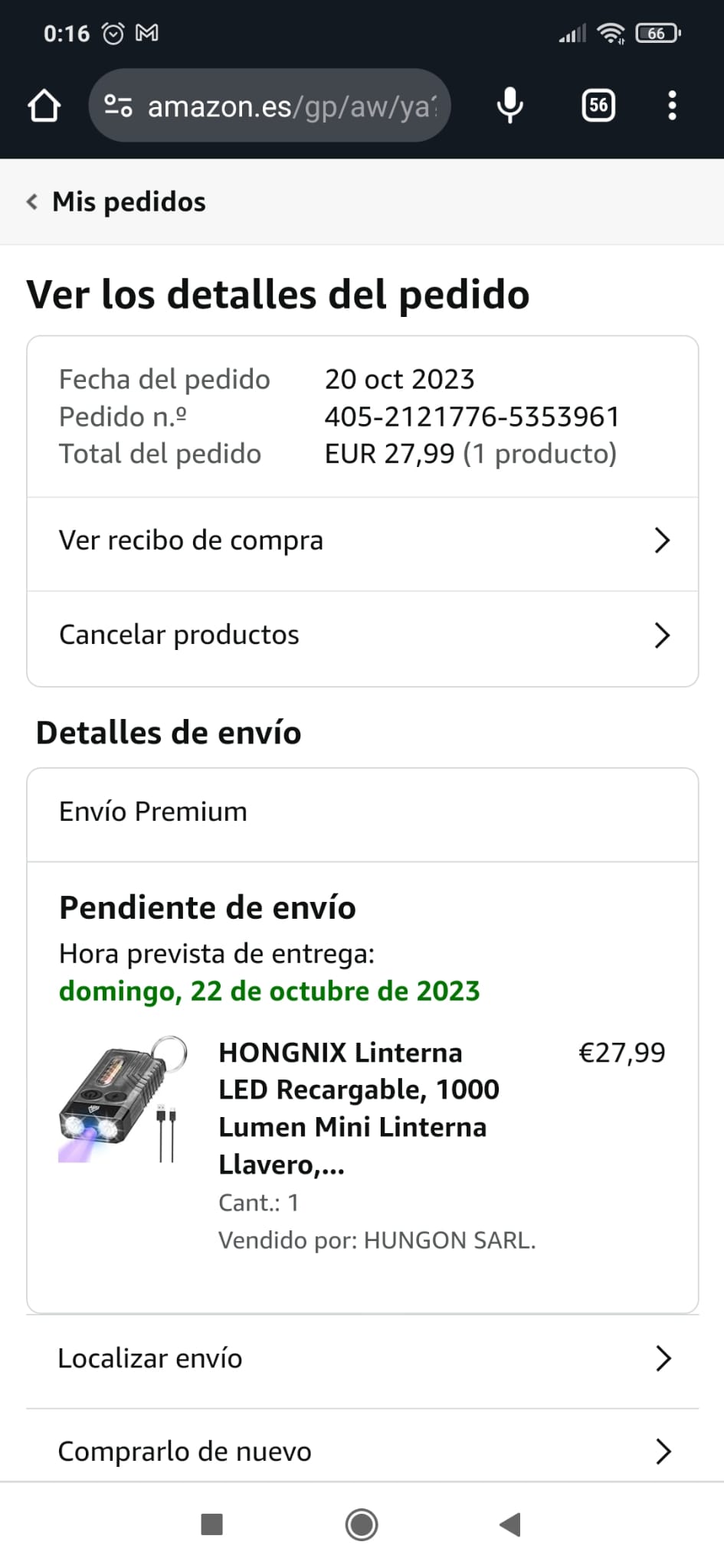The height and width of the screenshot is (1568, 724).
Task: Go back to Mis pedidos
Action: point(116,202)
